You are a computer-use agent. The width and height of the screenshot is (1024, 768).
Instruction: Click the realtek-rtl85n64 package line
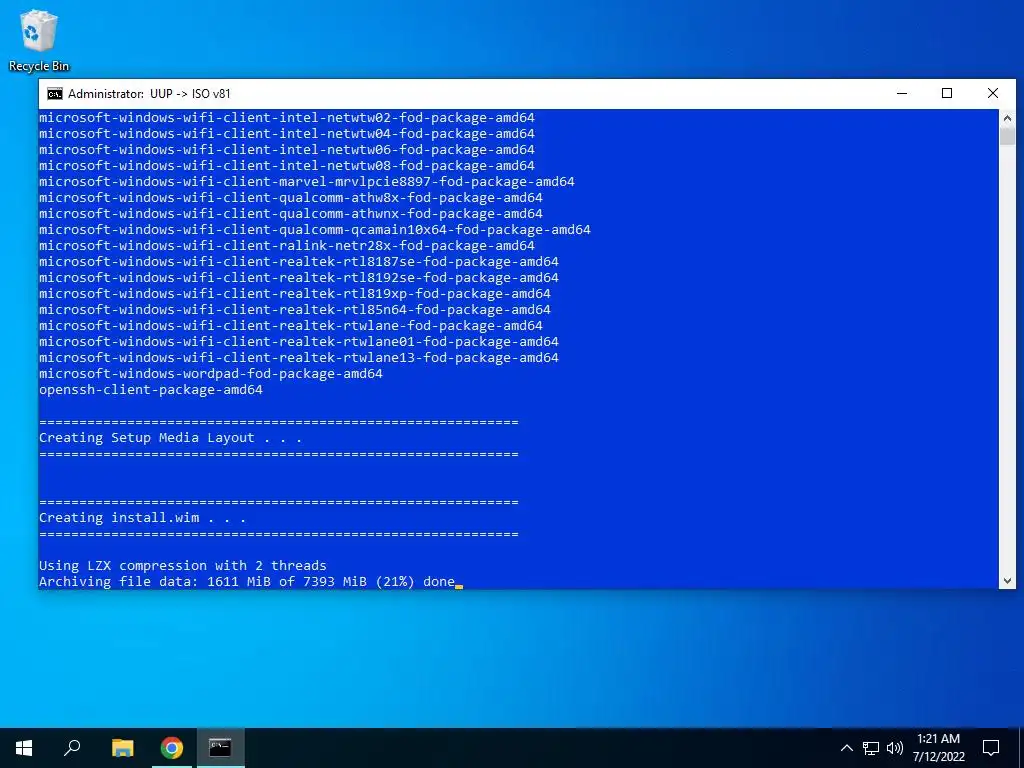pos(295,310)
